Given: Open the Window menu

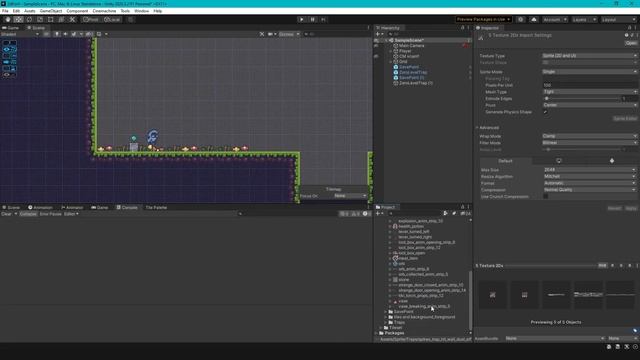Looking at the screenshot, I should (141, 11).
